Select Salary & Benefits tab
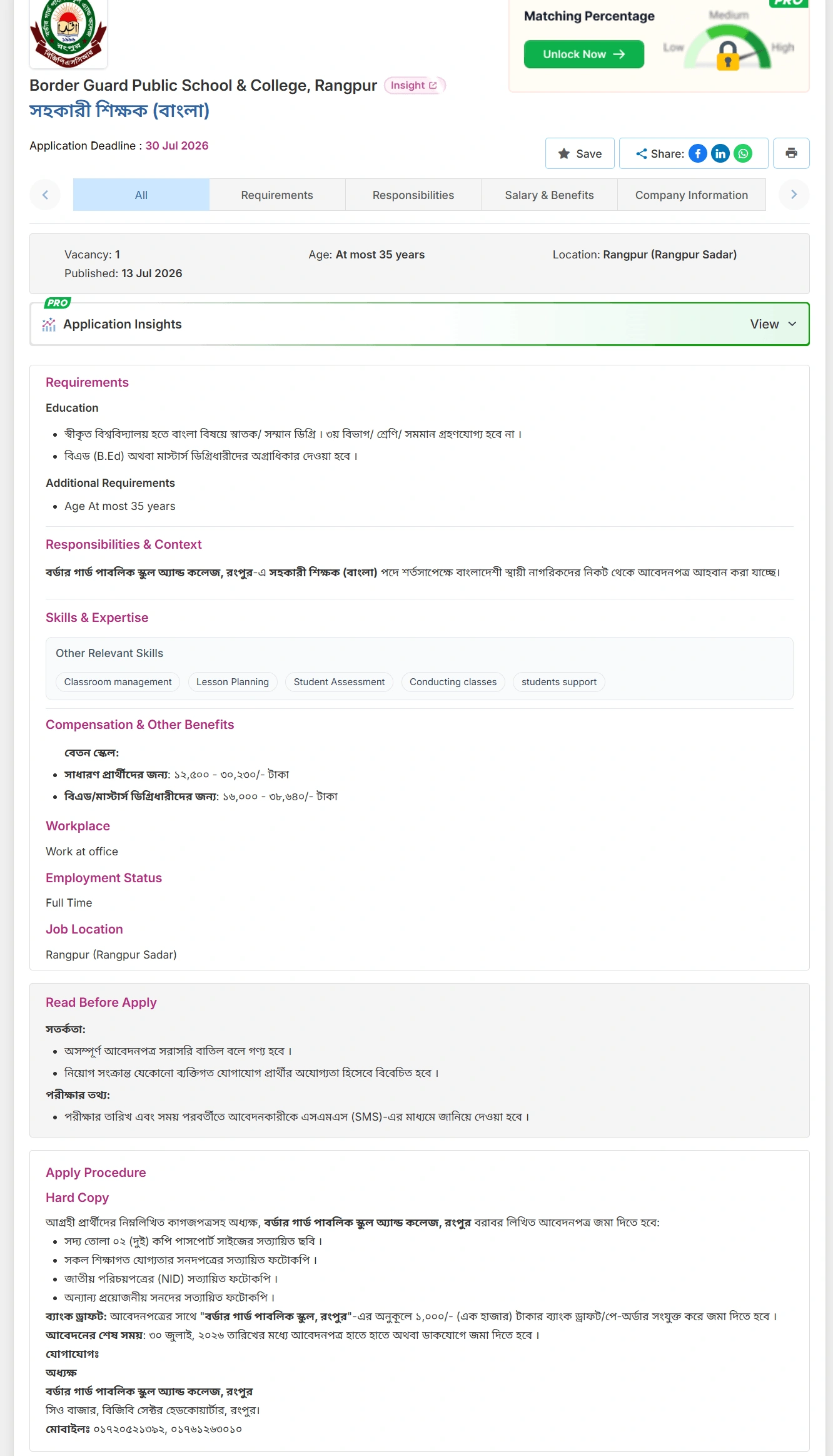The image size is (833, 1456). [x=549, y=195]
